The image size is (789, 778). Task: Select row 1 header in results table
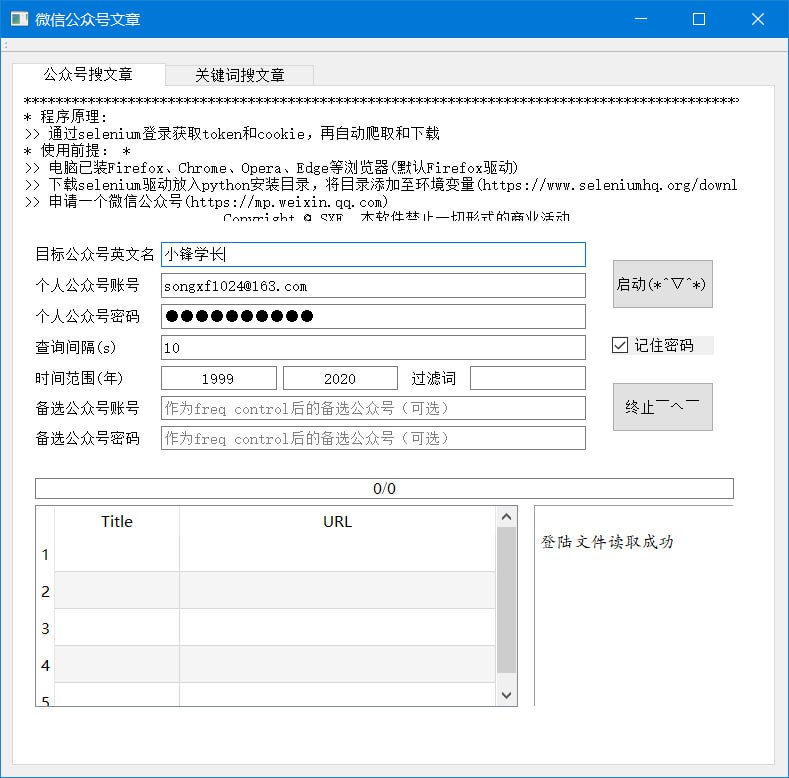point(45,554)
